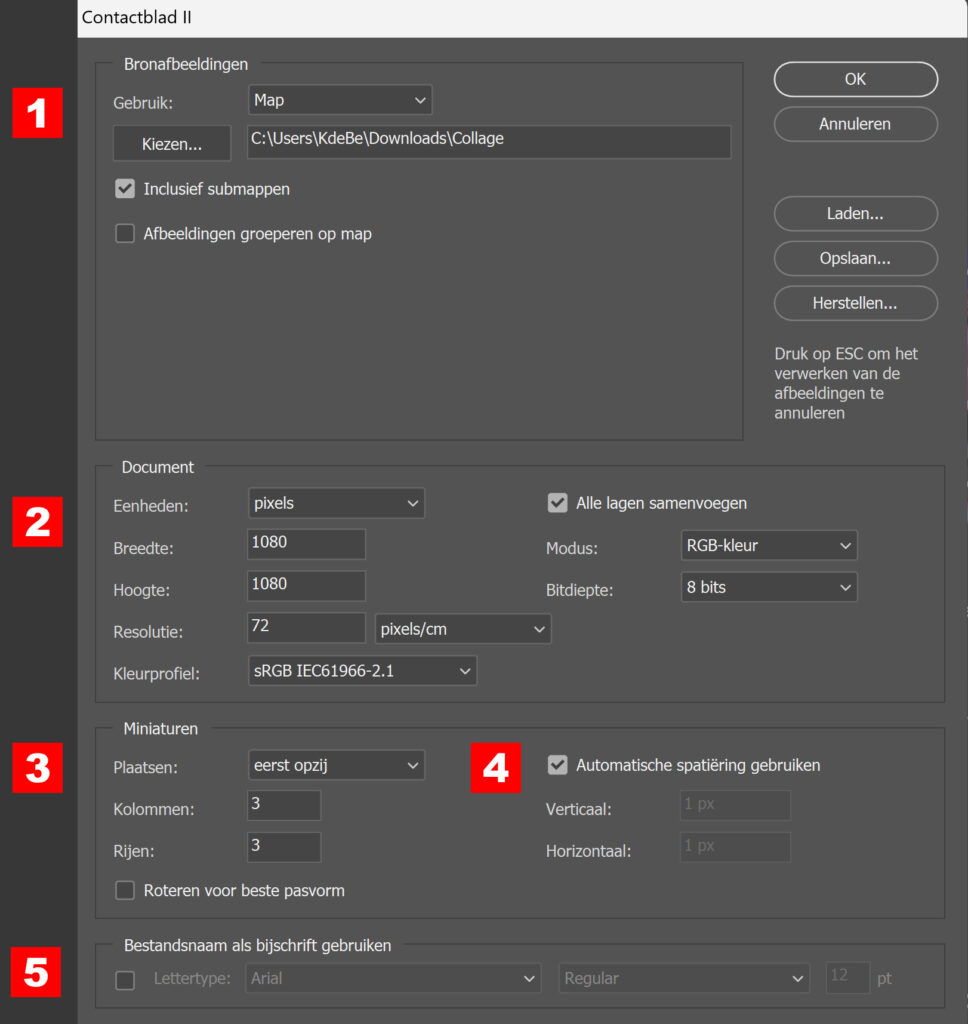Click the Laden... button

855,213
